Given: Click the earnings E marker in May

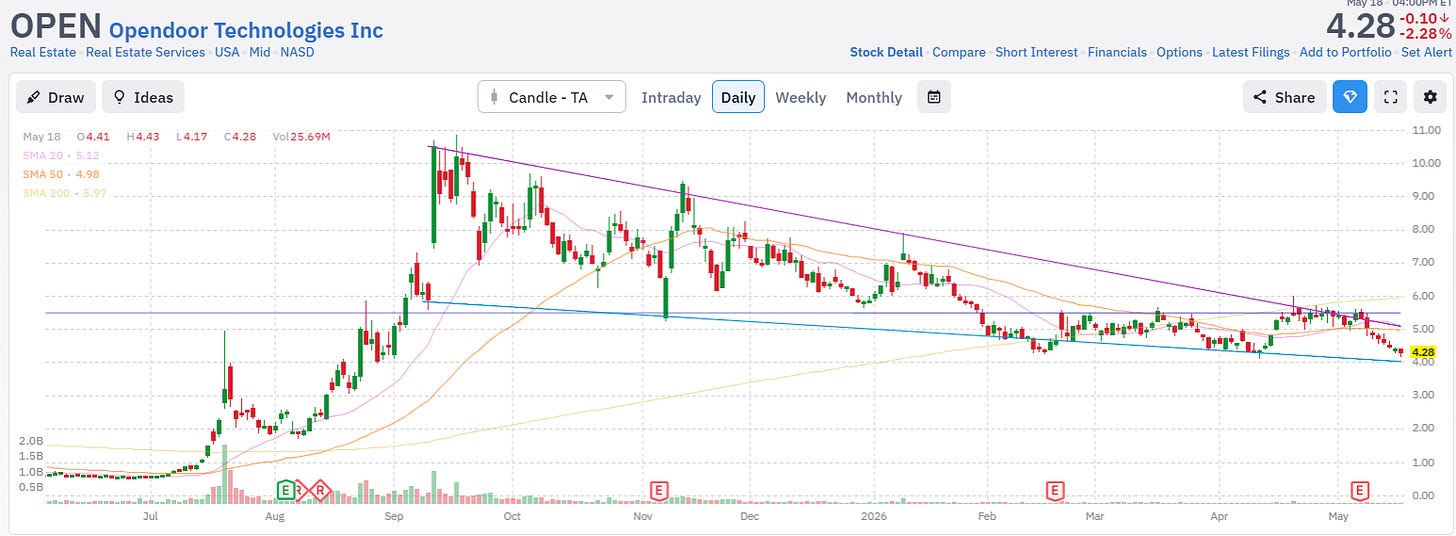Looking at the screenshot, I should click(1360, 490).
